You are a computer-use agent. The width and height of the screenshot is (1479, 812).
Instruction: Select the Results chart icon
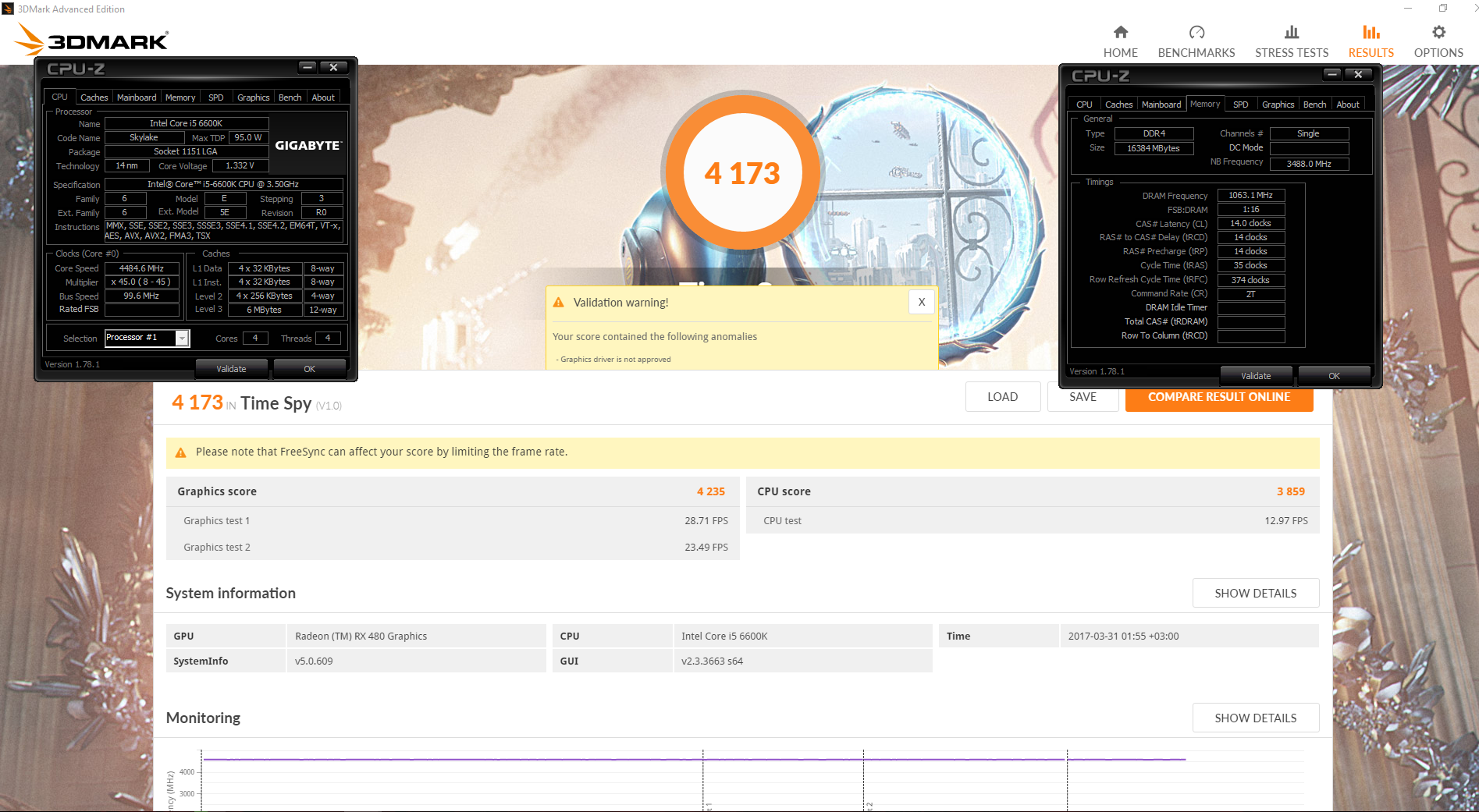pyautogui.click(x=1371, y=32)
